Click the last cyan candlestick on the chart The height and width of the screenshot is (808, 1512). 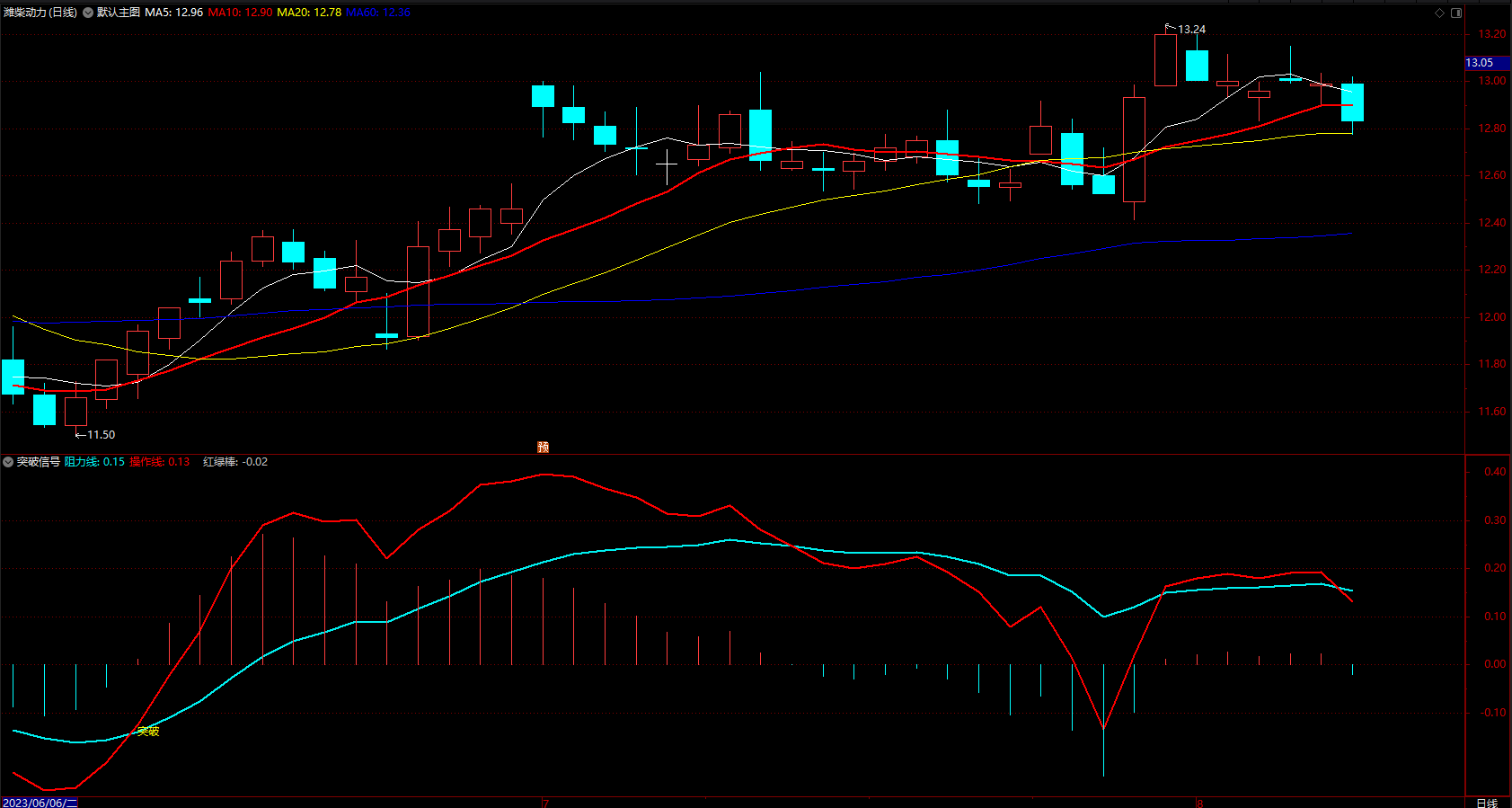[x=1352, y=102]
